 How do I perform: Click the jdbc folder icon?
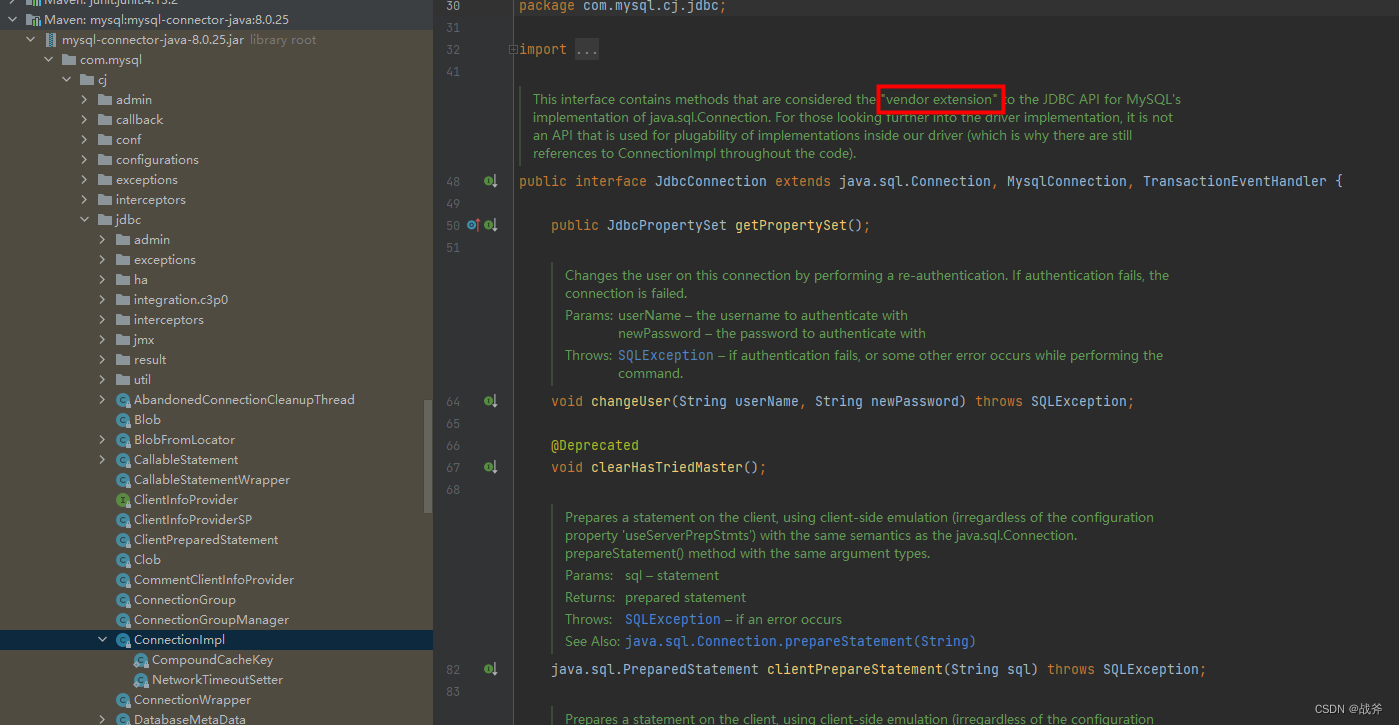pos(106,220)
